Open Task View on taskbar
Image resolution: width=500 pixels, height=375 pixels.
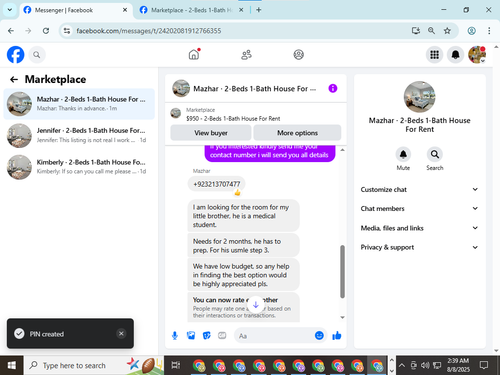pos(176,365)
